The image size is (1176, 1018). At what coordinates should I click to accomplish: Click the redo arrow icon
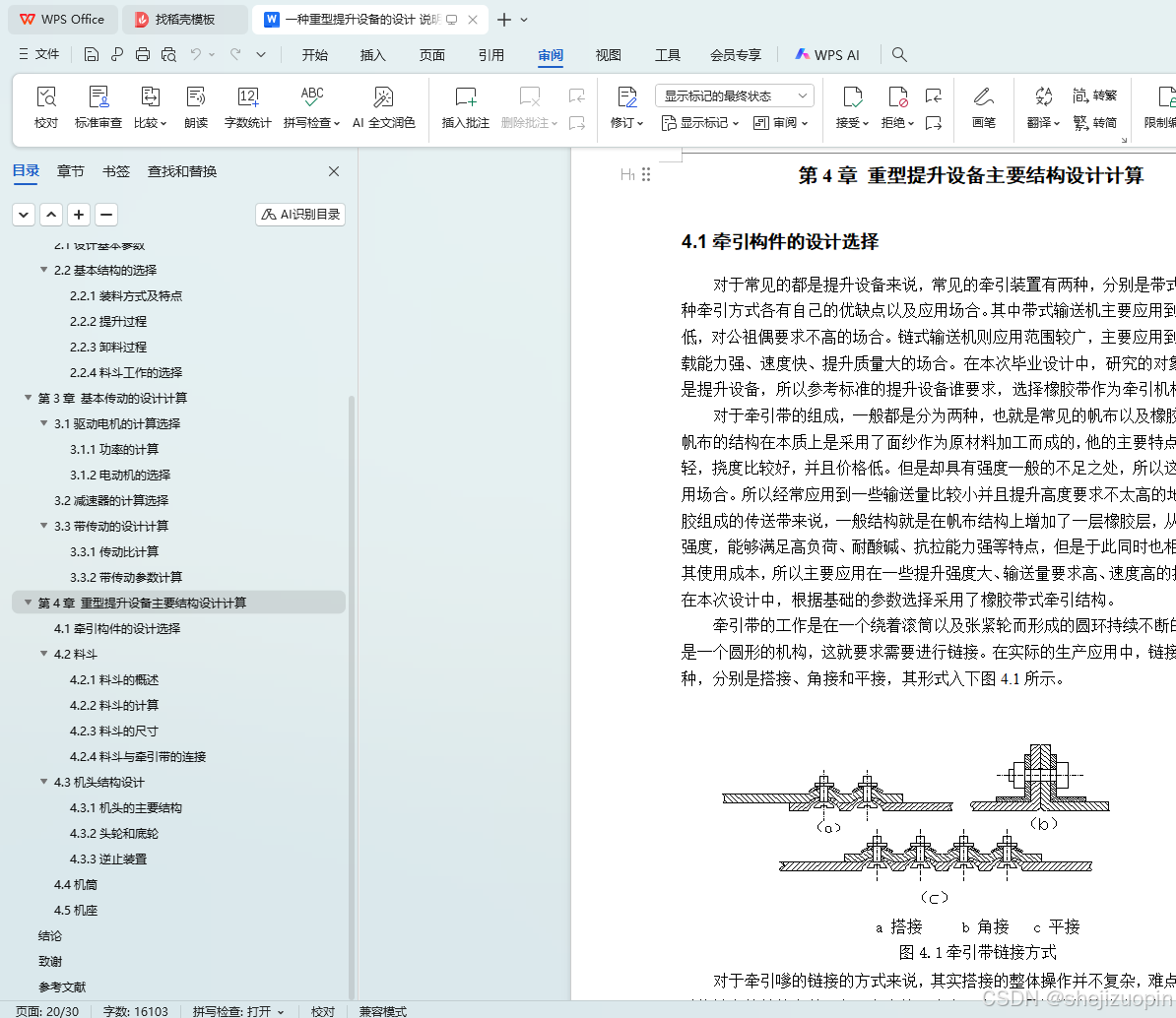[235, 54]
